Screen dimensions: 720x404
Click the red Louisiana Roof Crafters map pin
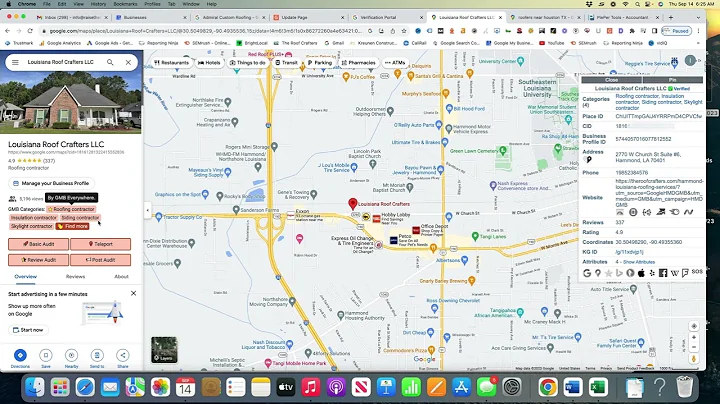click(x=353, y=203)
